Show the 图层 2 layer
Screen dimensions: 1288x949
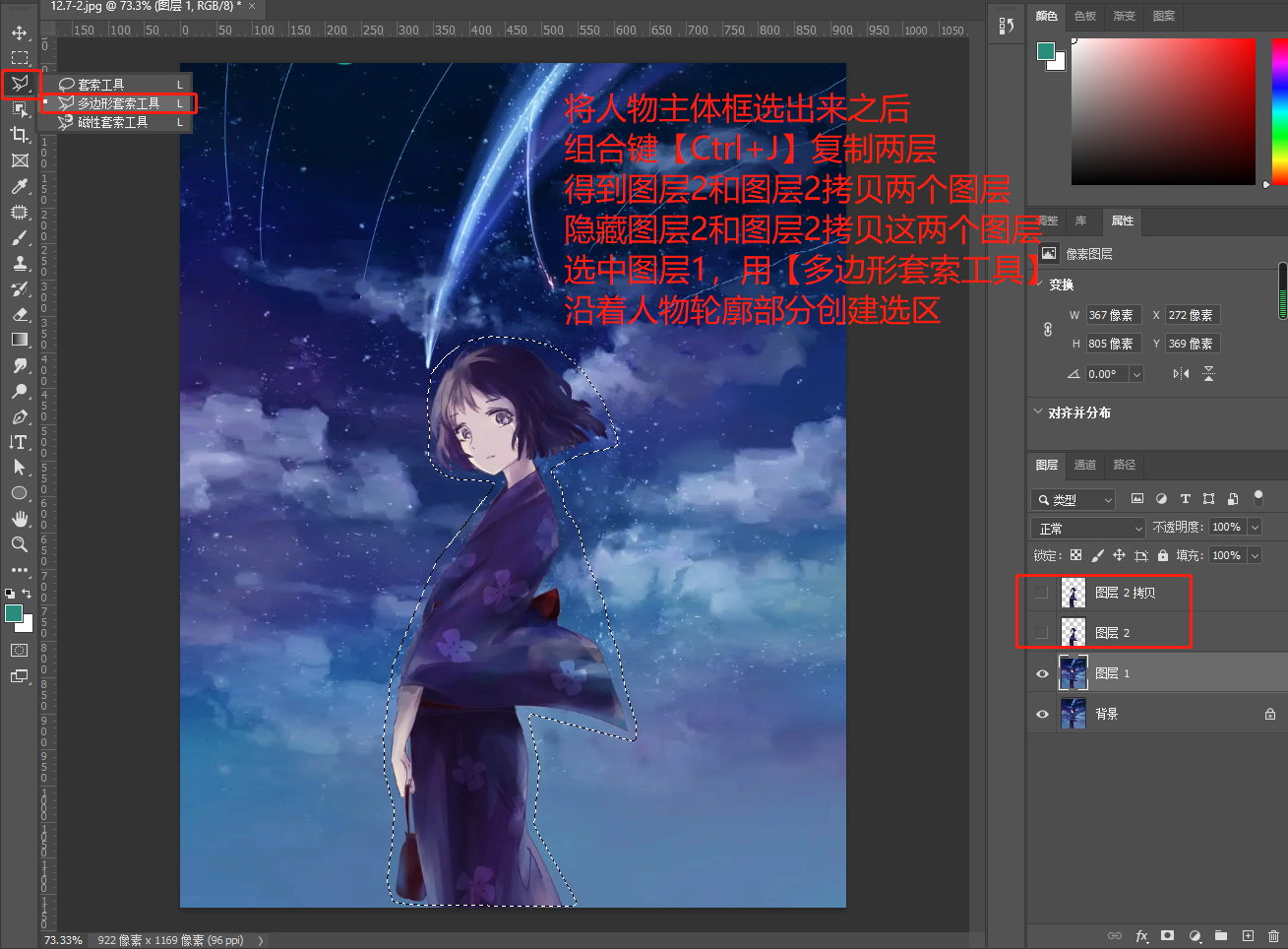(1042, 633)
